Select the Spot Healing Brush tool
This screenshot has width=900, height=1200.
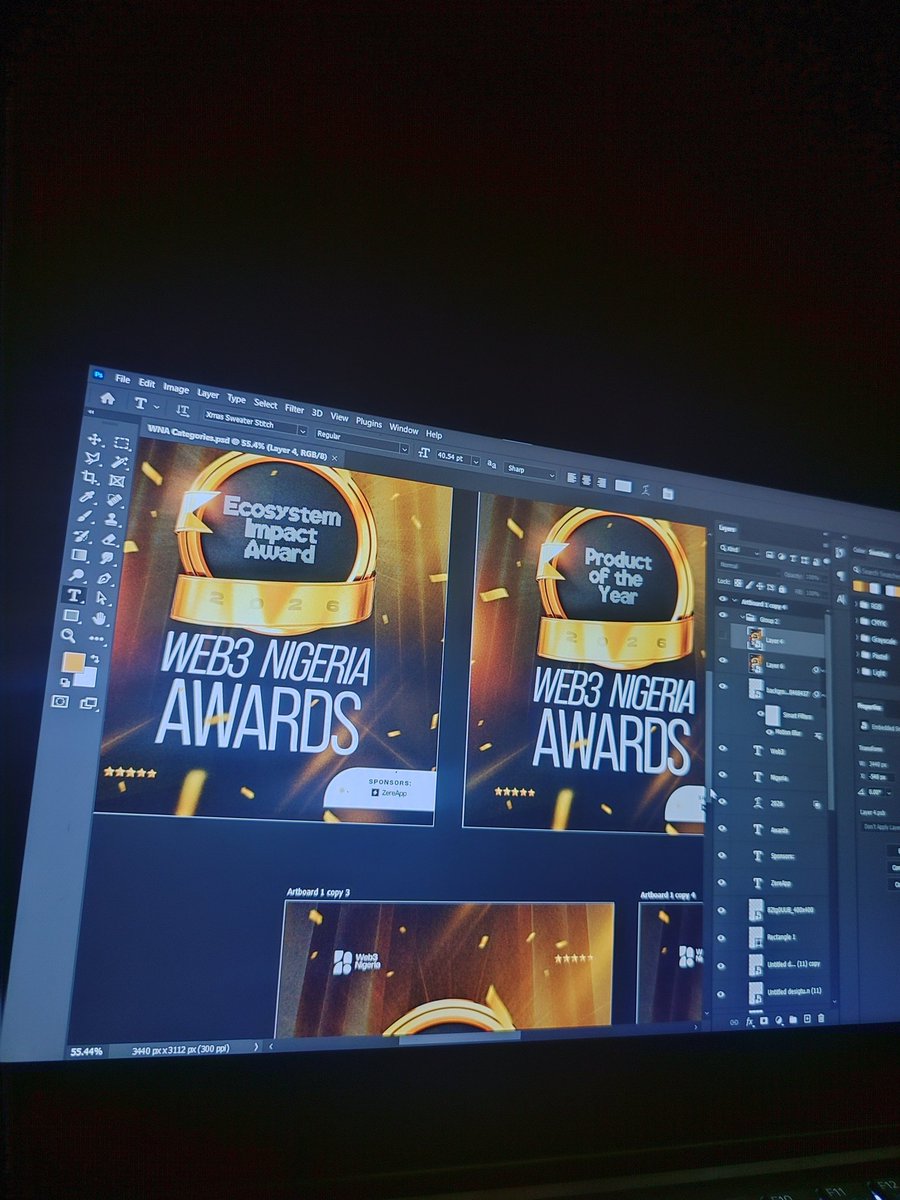[114, 500]
